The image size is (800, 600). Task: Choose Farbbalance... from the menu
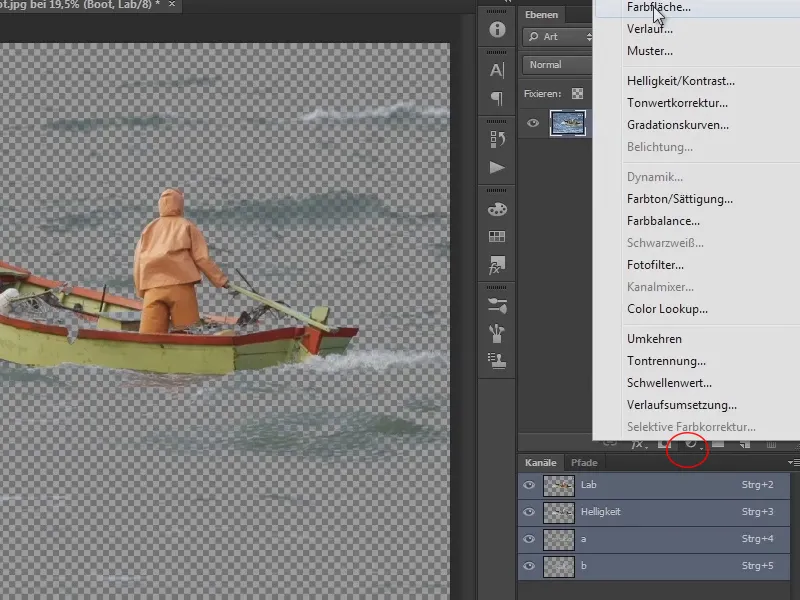(x=663, y=221)
